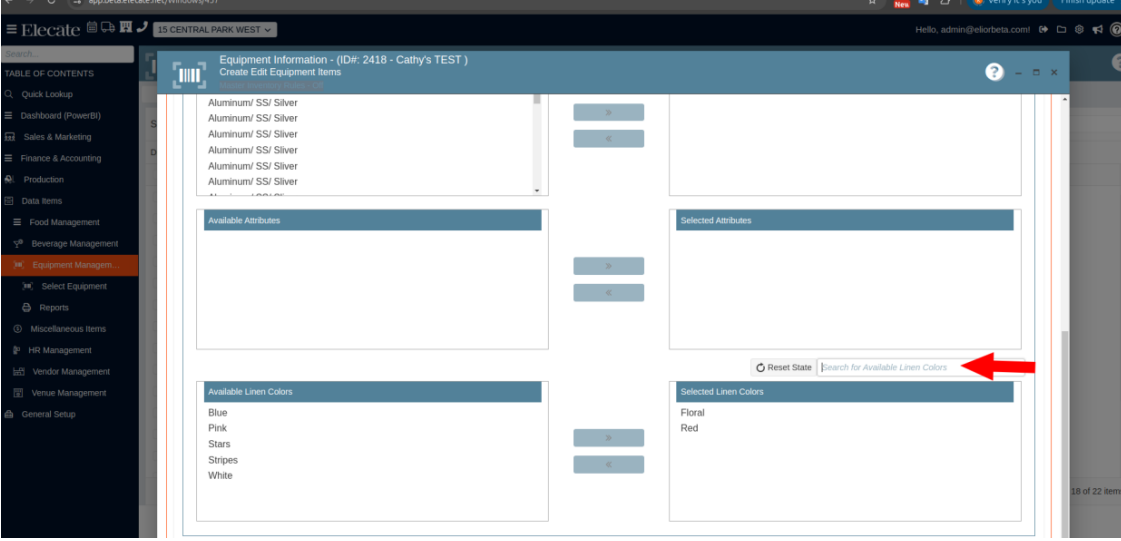
Task: Click the building icon in header
Action: click(x=126, y=28)
